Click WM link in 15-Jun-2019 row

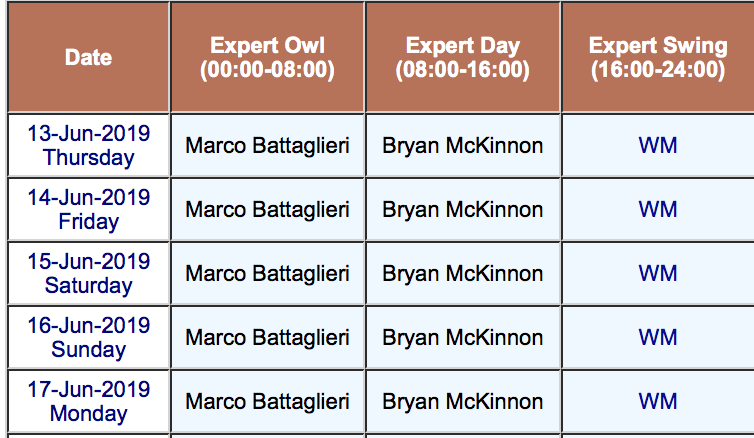(658, 273)
